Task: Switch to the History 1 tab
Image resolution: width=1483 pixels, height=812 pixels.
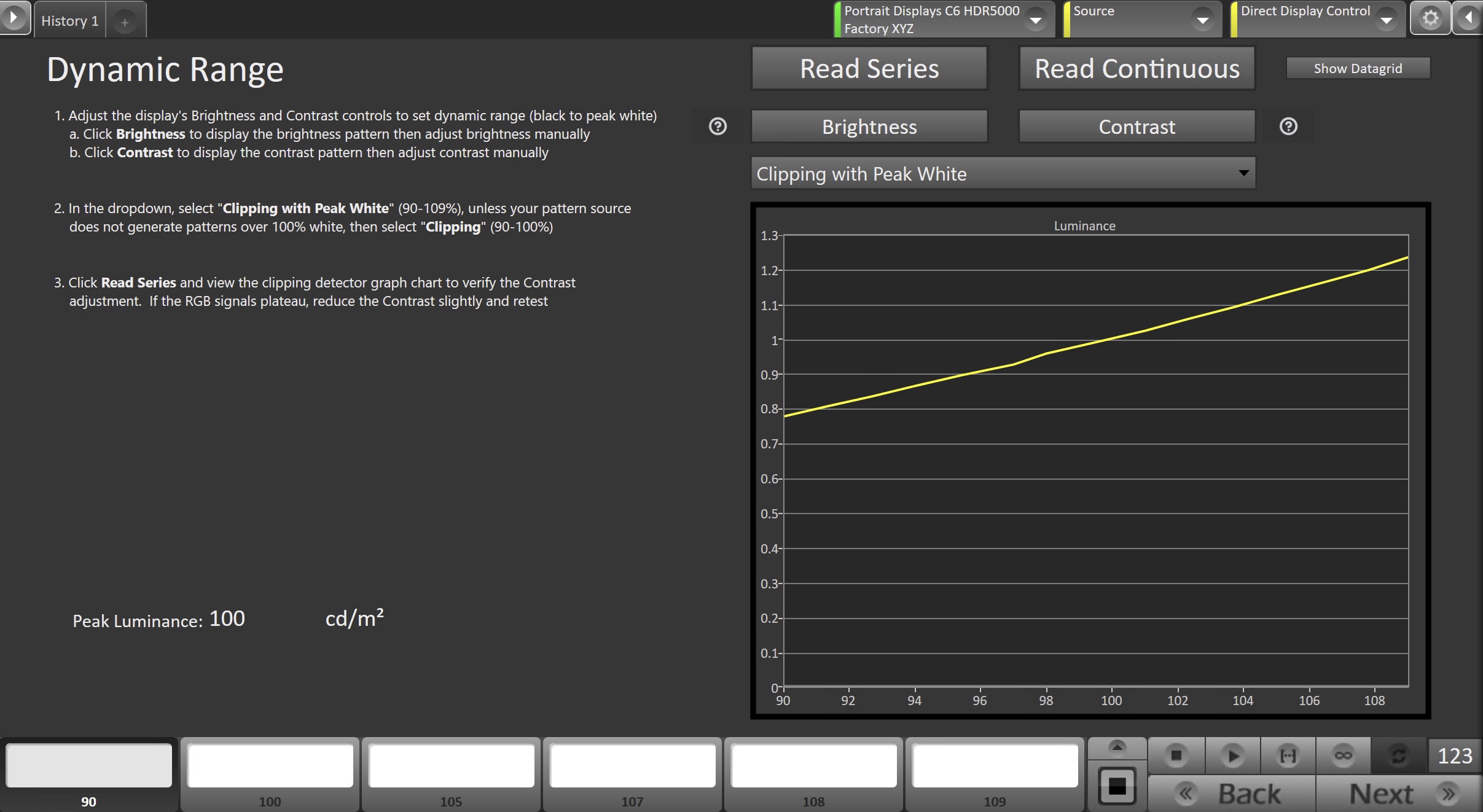Action: click(x=69, y=21)
